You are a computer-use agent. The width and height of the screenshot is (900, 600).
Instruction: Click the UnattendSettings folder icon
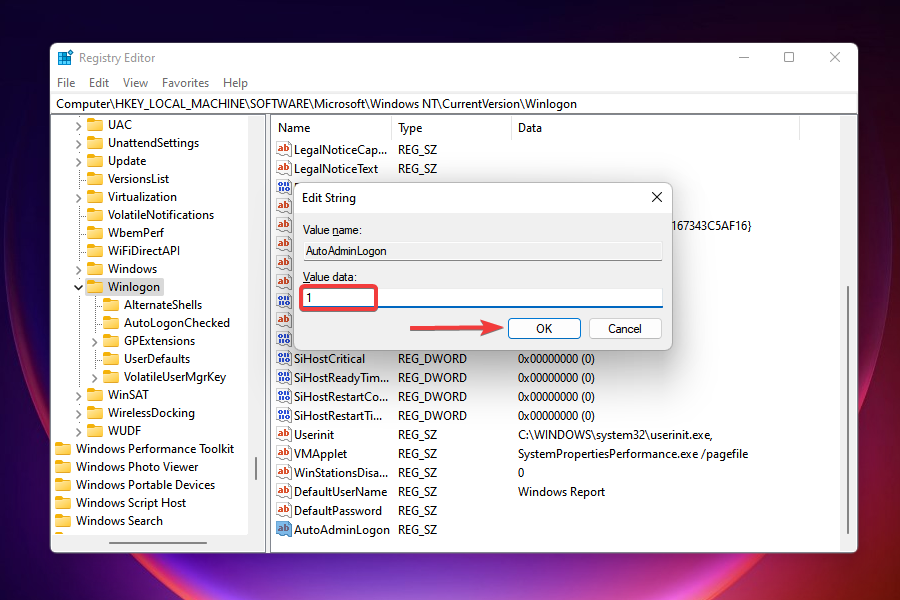(x=95, y=143)
